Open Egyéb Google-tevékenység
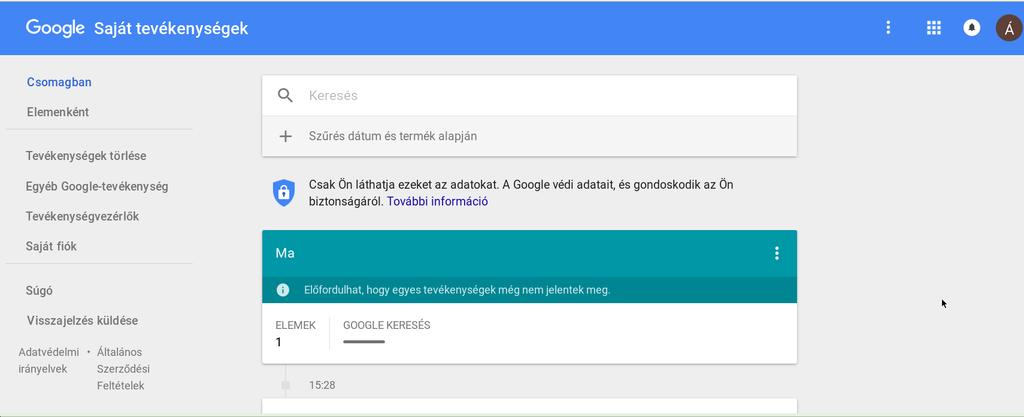This screenshot has height=417, width=1024. click(x=97, y=186)
